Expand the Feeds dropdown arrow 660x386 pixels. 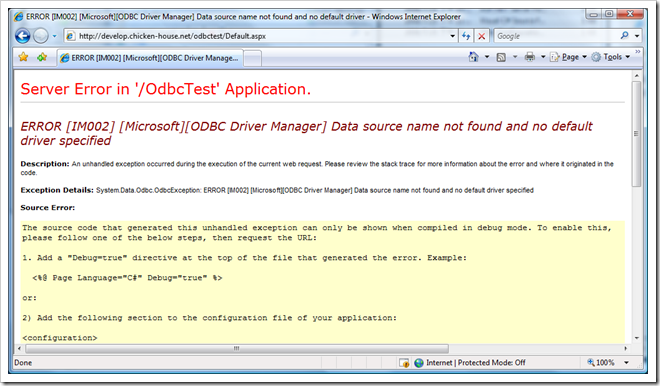pyautogui.click(x=515, y=57)
